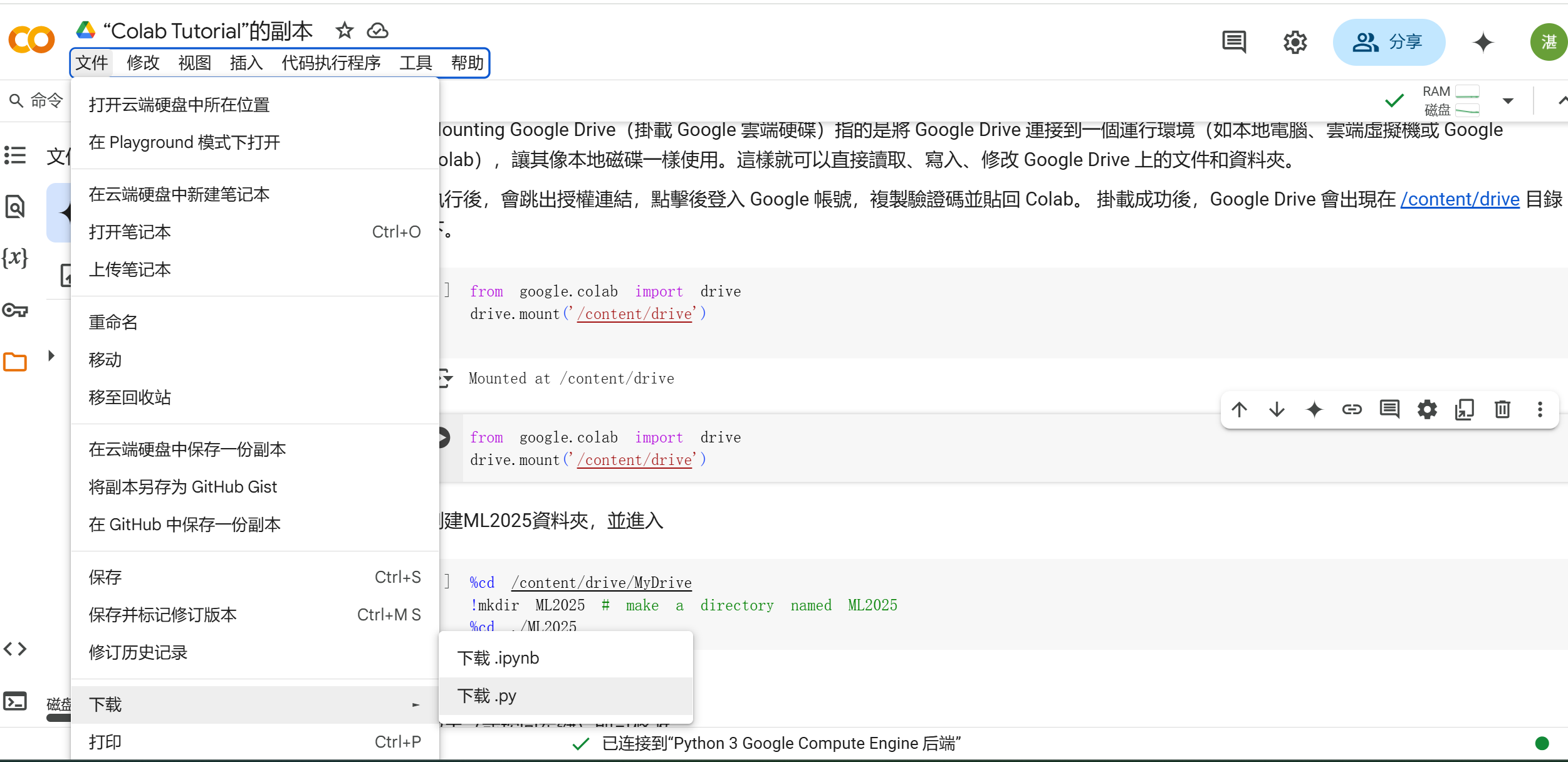The height and width of the screenshot is (762, 1568).
Task: Follow the /content/drive link in text
Action: coord(1460,199)
